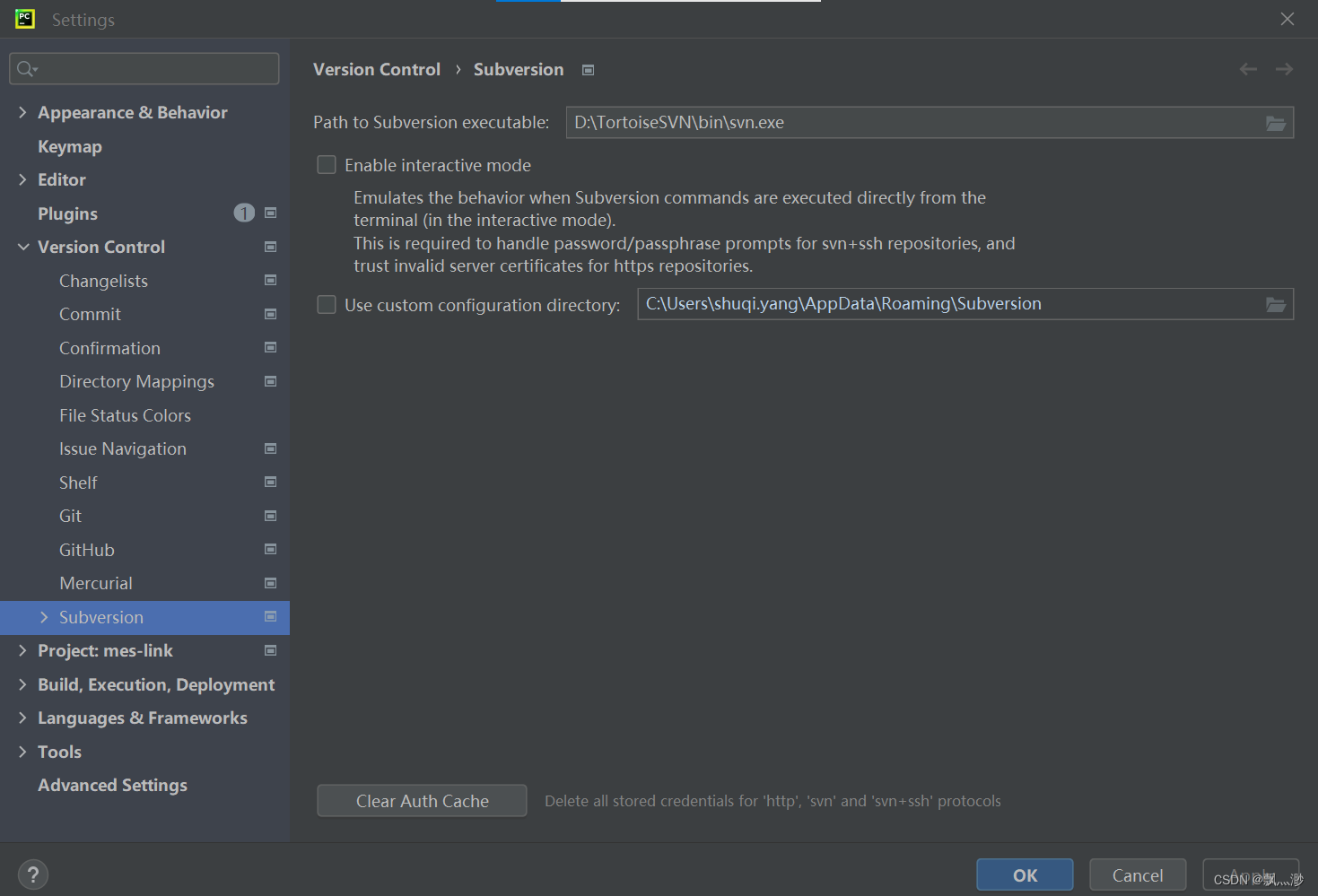Screen dimensions: 1318x896
Task: Browse for custom configuration directory folder icon
Action: (x=1276, y=305)
